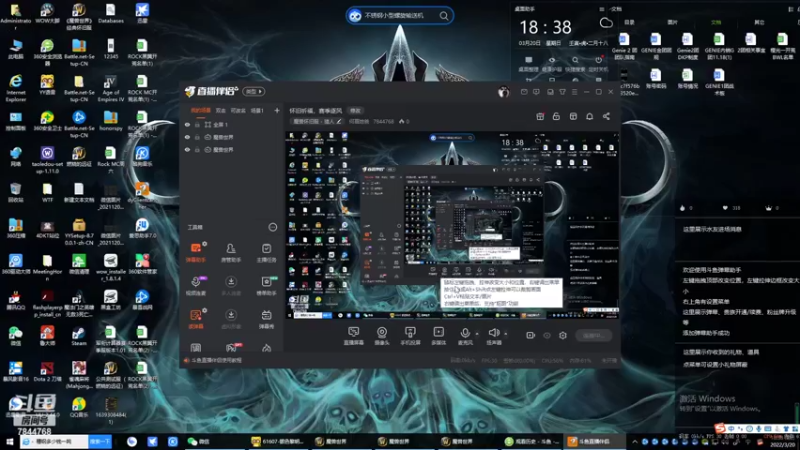Toggle lock on lower 魔兽世界 source

pos(197,150)
